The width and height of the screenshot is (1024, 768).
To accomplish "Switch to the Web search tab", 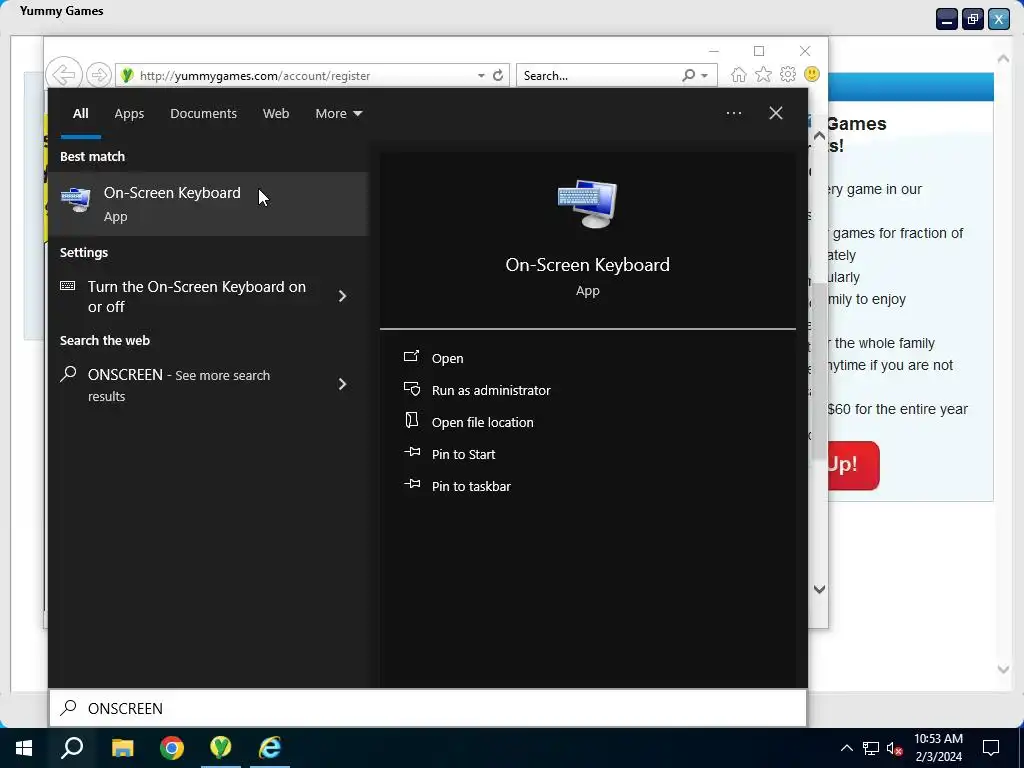I will 276,114.
